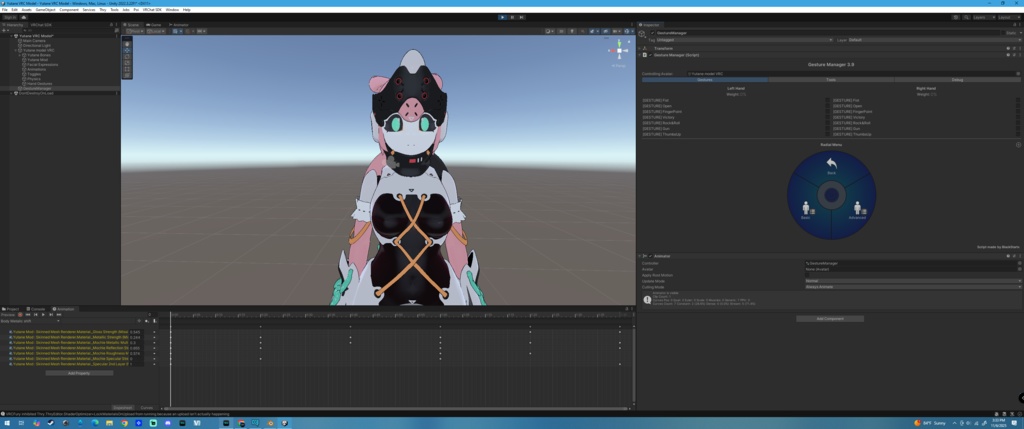Click the add keyframe icon
This screenshot has width=1024, height=429.
[146, 321]
